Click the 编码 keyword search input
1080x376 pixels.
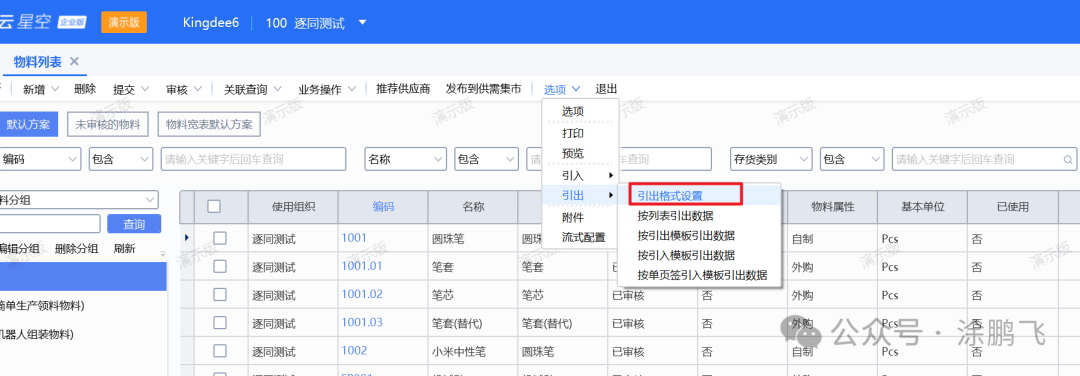coord(253,159)
